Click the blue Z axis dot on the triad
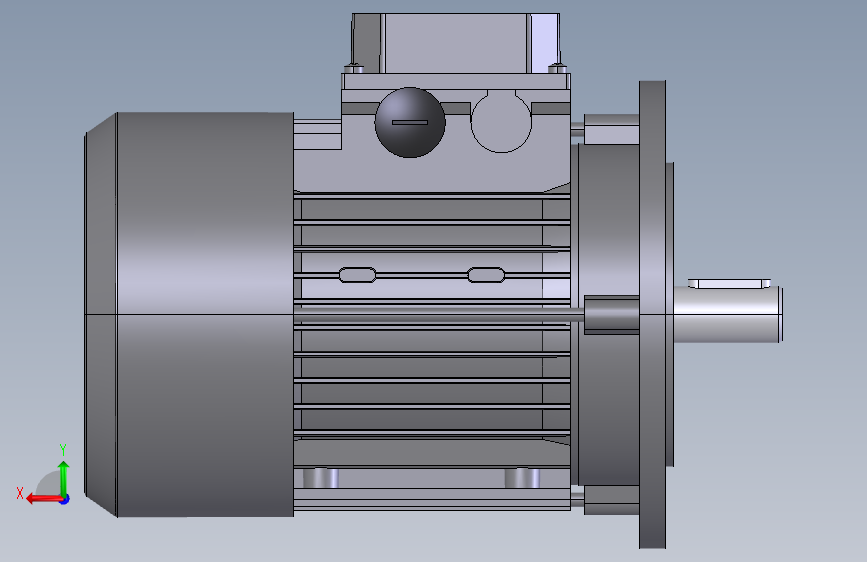The image size is (867, 562). 65,499
